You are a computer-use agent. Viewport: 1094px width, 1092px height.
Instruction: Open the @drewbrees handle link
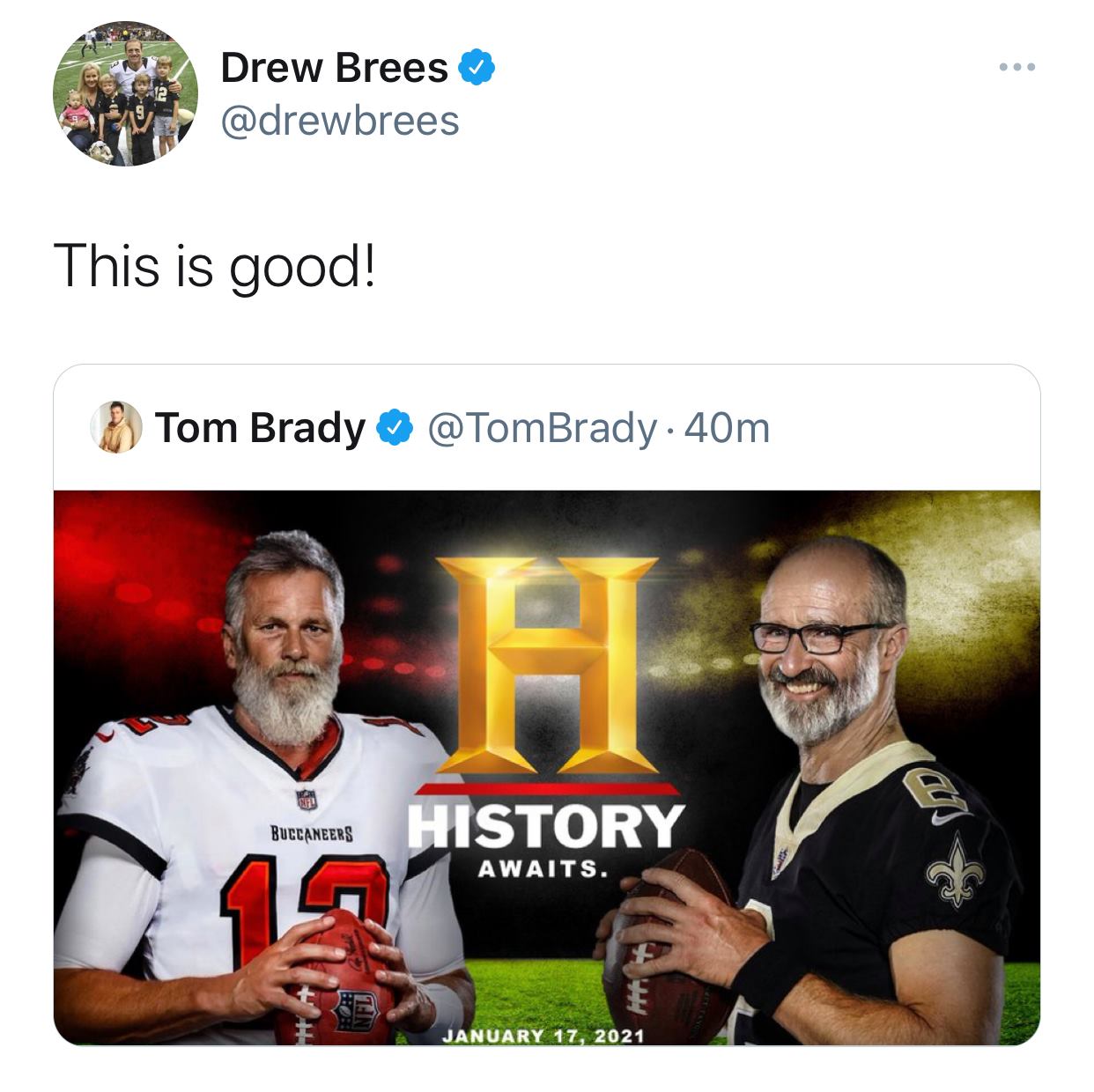(340, 121)
